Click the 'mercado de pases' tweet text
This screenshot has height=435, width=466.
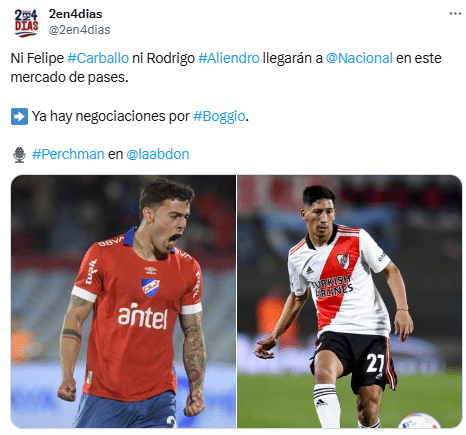tap(69, 77)
